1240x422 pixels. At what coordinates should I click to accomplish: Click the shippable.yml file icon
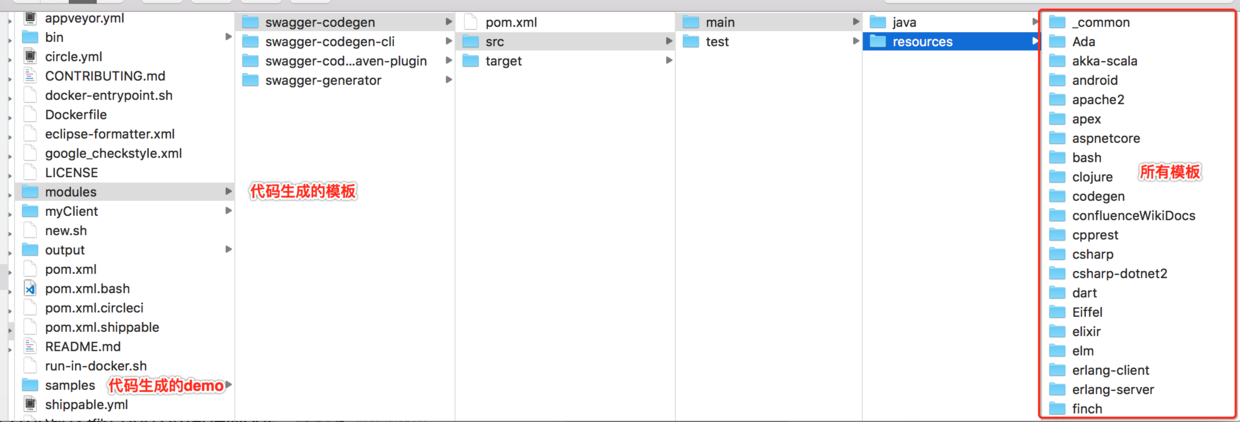tap(30, 405)
